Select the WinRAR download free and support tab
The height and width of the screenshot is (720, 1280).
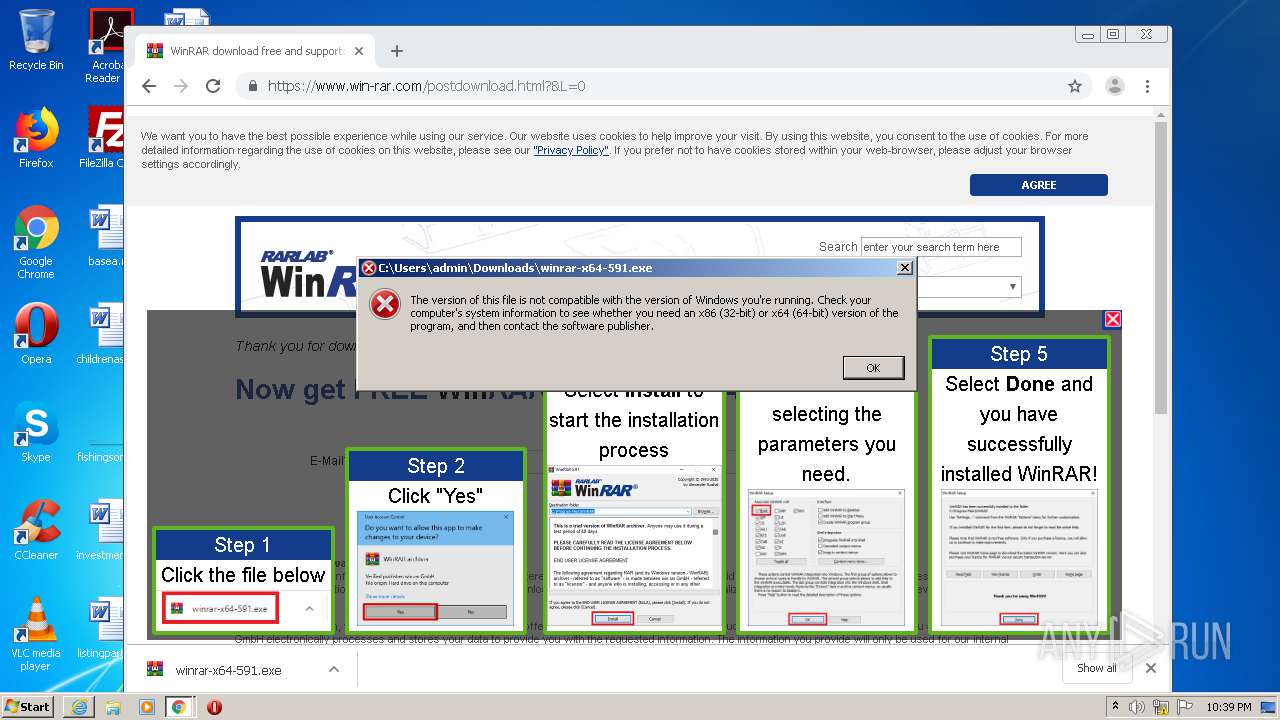pos(254,51)
